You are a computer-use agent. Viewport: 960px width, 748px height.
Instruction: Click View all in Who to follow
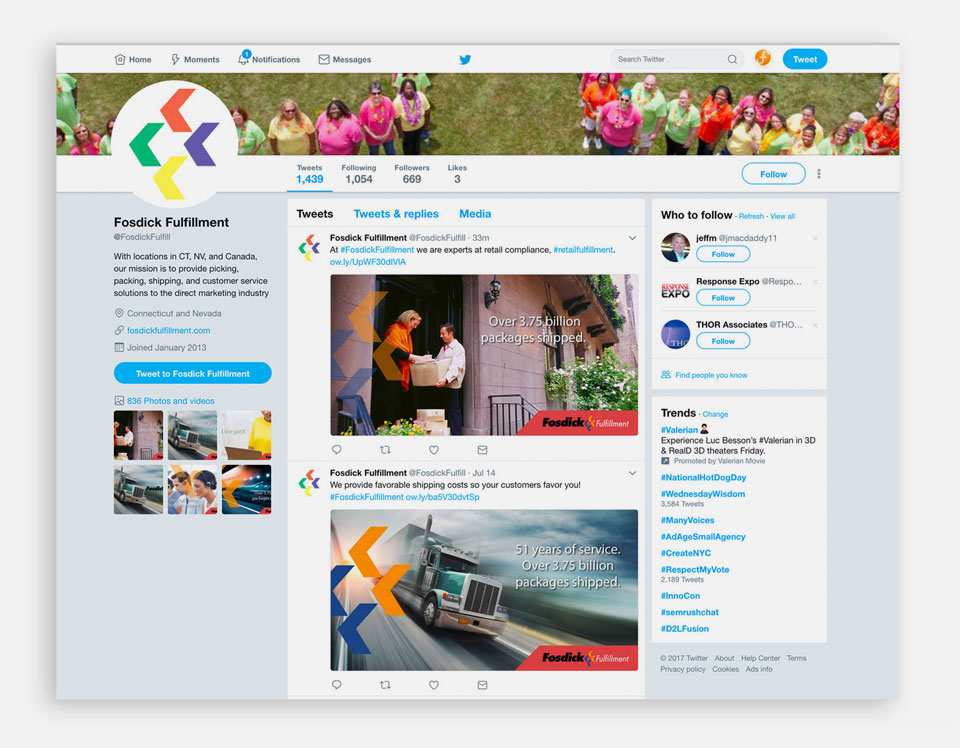(782, 217)
